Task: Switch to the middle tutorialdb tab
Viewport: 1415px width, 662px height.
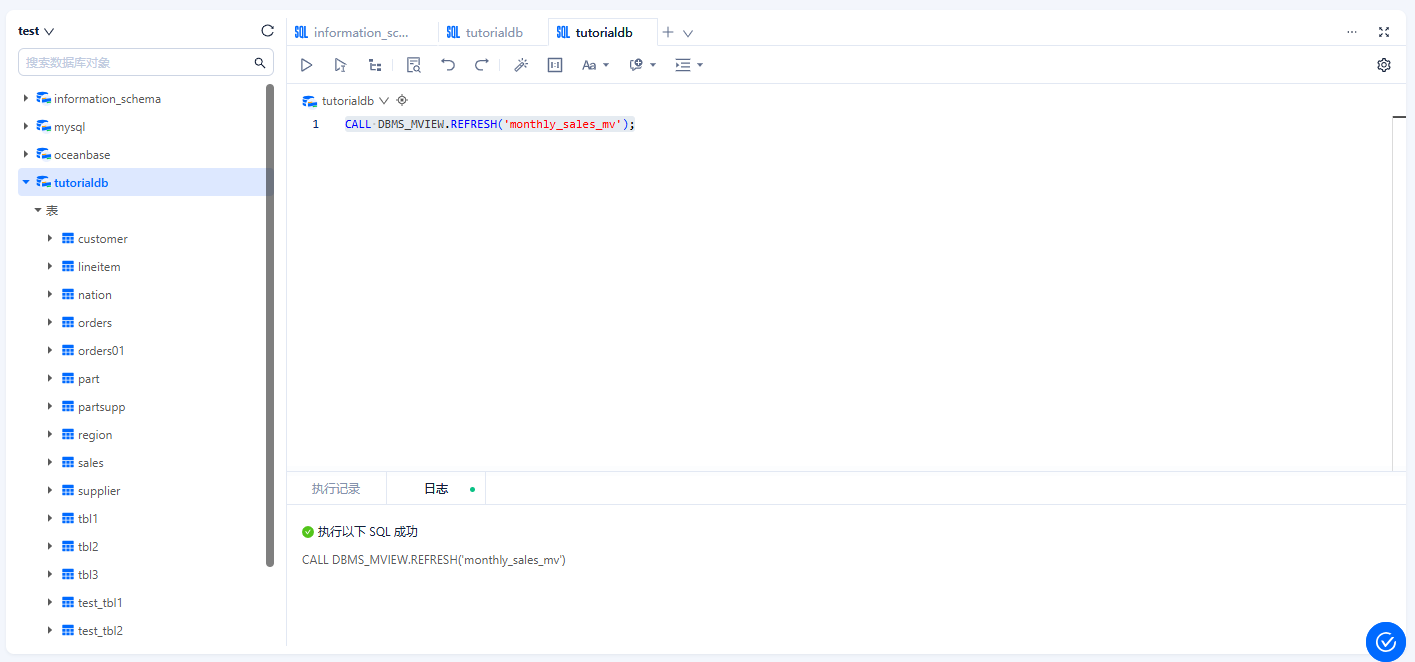Action: (x=493, y=32)
